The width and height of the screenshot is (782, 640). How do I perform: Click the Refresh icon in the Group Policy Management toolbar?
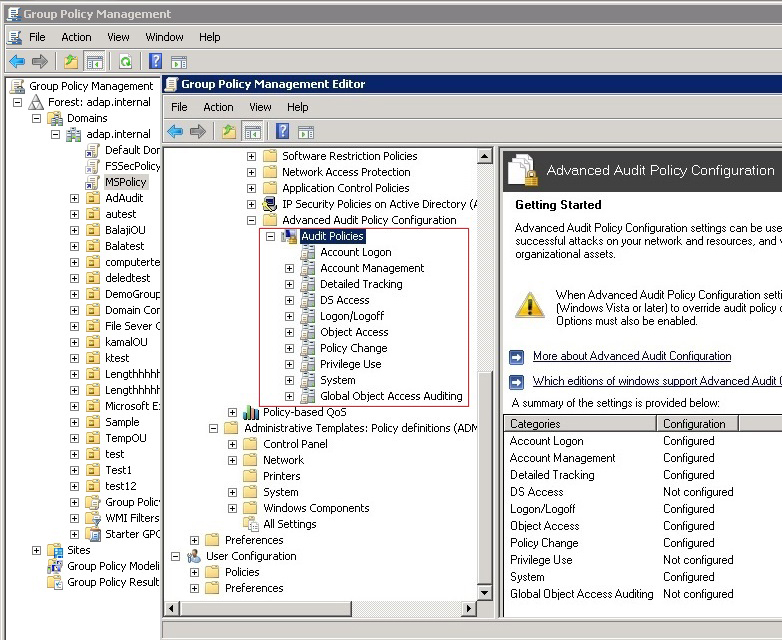coord(125,61)
